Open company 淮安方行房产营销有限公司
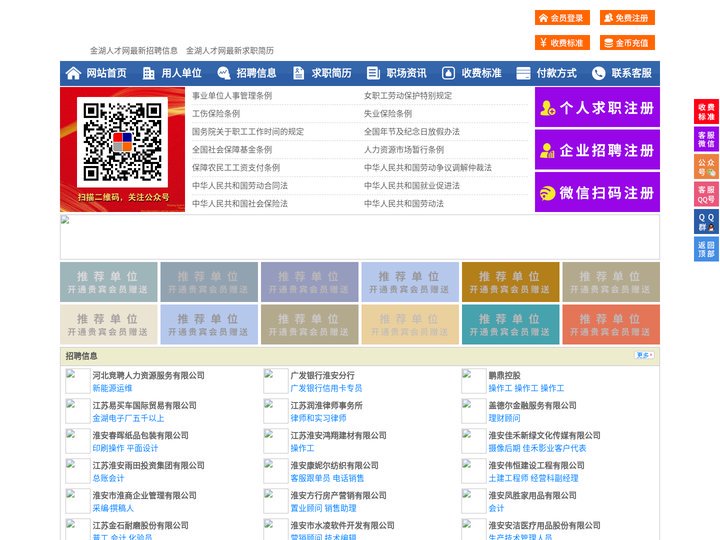Viewport: 720px width, 540px height. [338, 495]
